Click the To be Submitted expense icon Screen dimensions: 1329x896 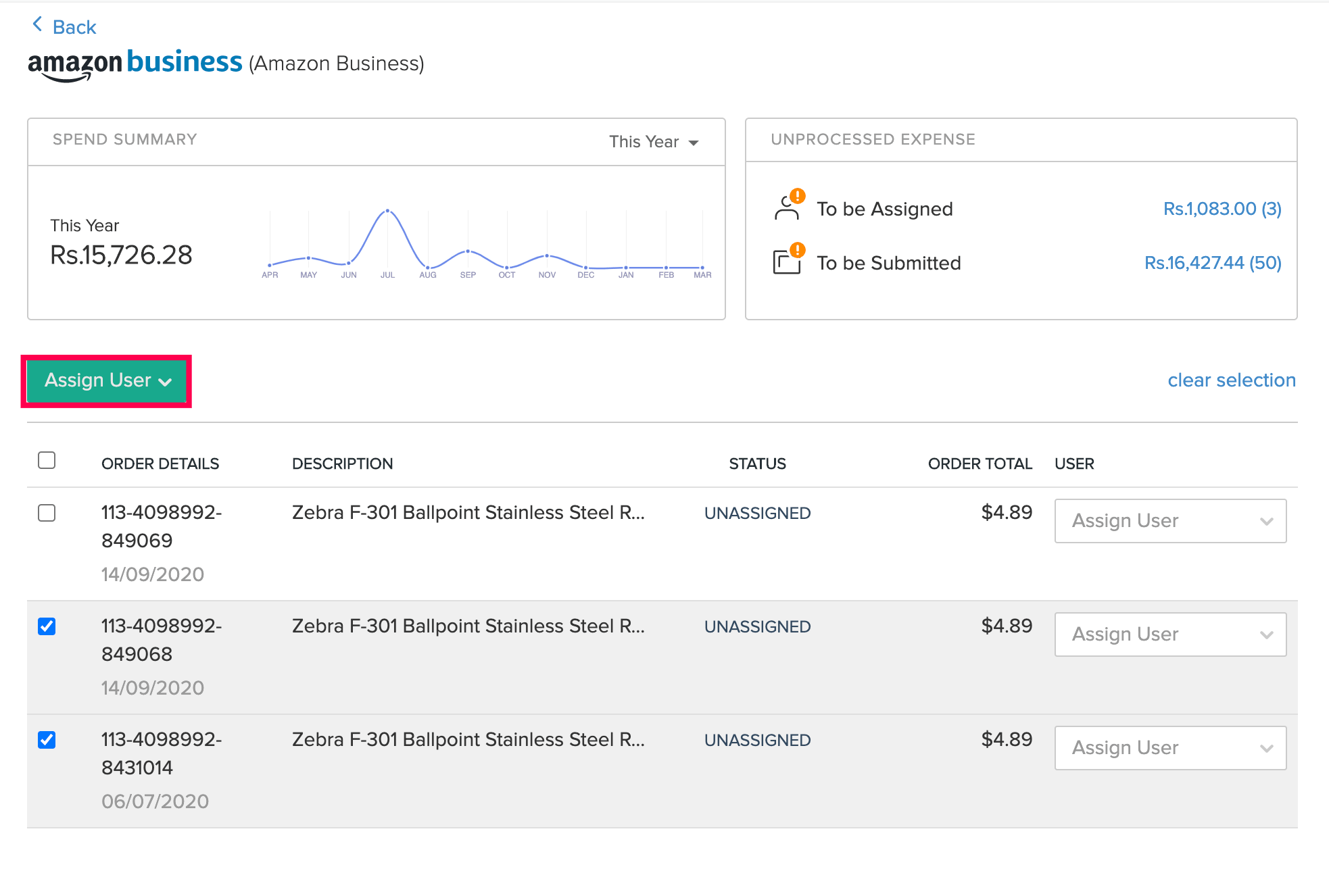click(788, 261)
